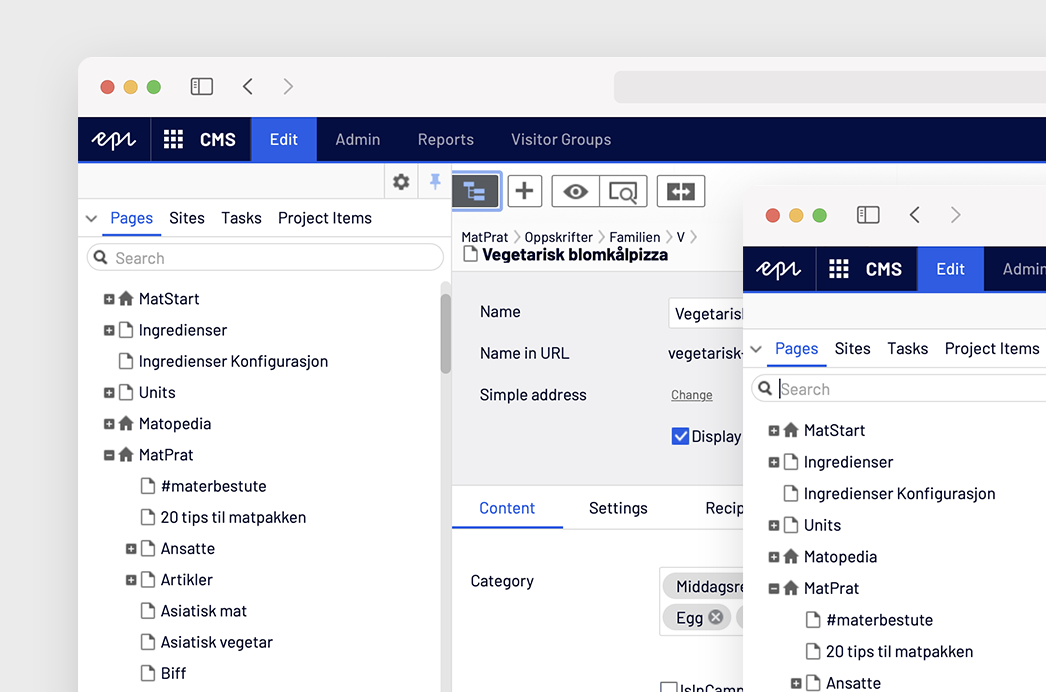Collapse MatPrat node in back window
The height and width of the screenshot is (692, 1046).
click(x=109, y=456)
